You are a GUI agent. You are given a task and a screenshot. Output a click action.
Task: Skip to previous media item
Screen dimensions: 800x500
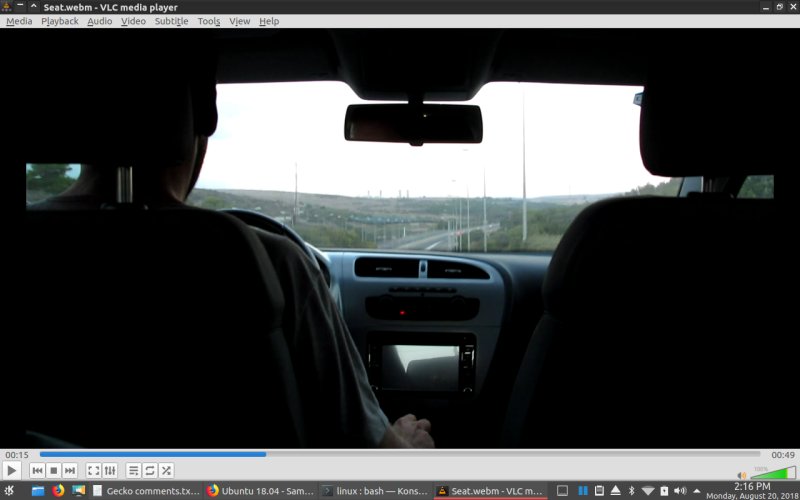tap(37, 470)
